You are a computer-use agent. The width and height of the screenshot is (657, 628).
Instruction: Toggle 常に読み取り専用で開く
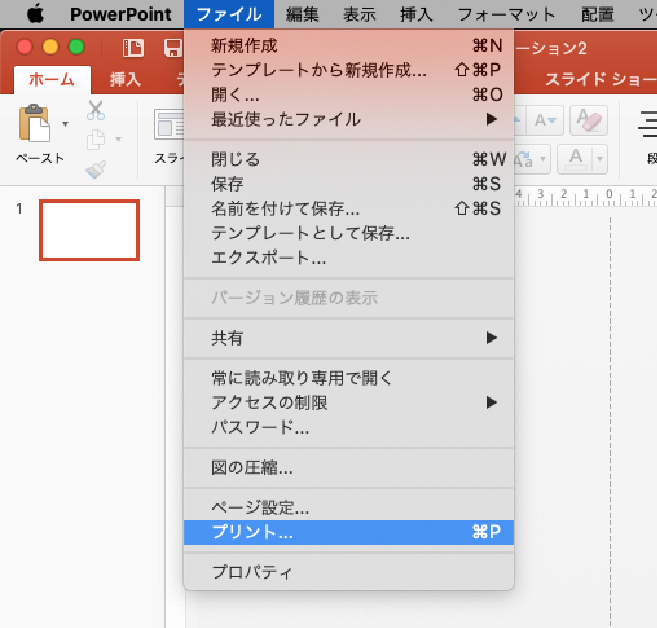pos(349,378)
